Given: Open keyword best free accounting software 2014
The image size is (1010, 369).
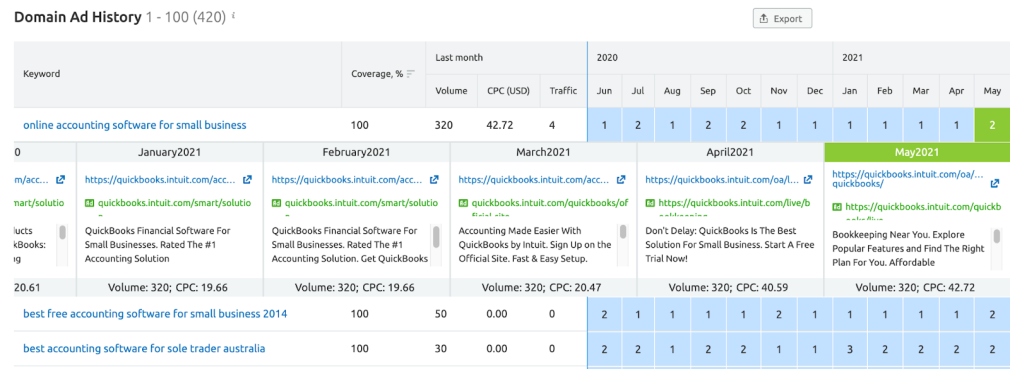Looking at the screenshot, I should (155, 314).
